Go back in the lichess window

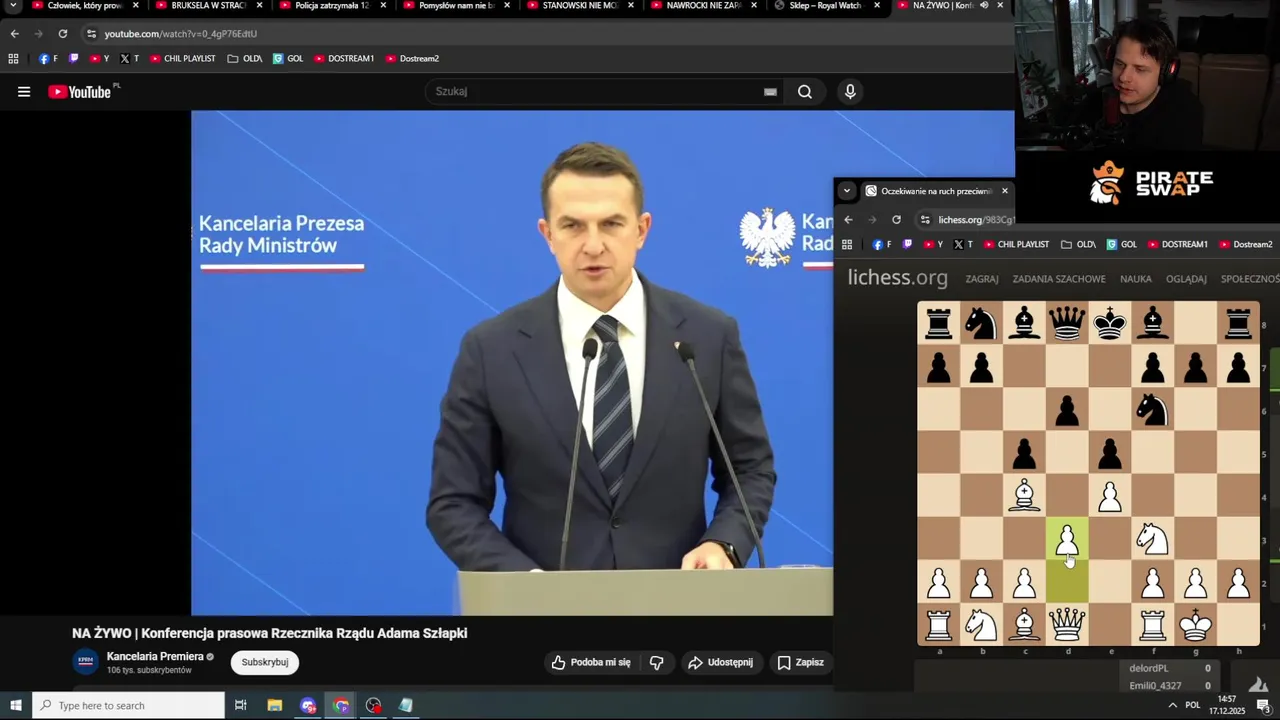point(848,220)
